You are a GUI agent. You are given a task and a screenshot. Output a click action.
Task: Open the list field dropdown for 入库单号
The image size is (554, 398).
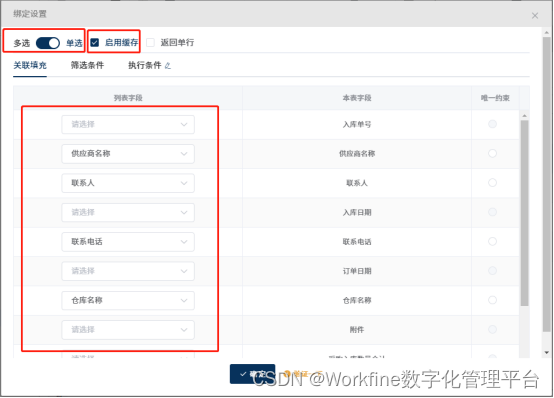tap(128, 124)
